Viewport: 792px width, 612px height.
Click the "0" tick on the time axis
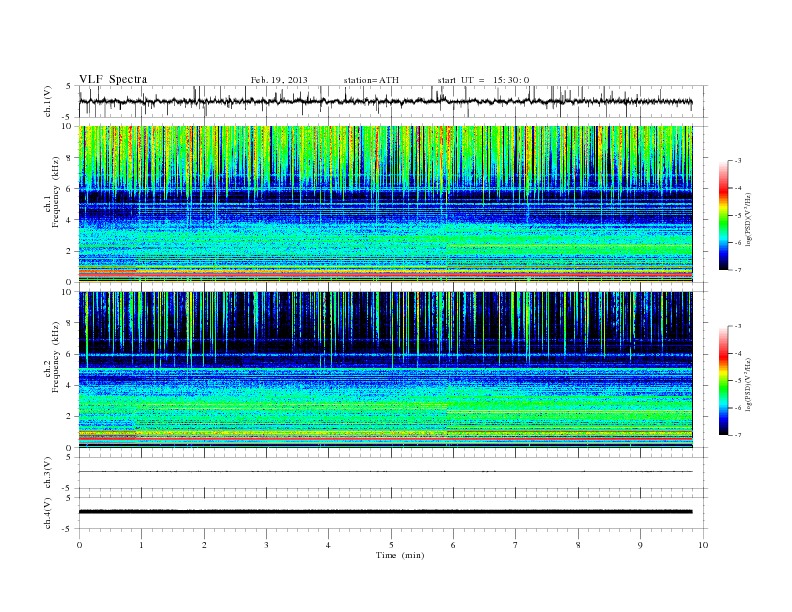click(79, 545)
